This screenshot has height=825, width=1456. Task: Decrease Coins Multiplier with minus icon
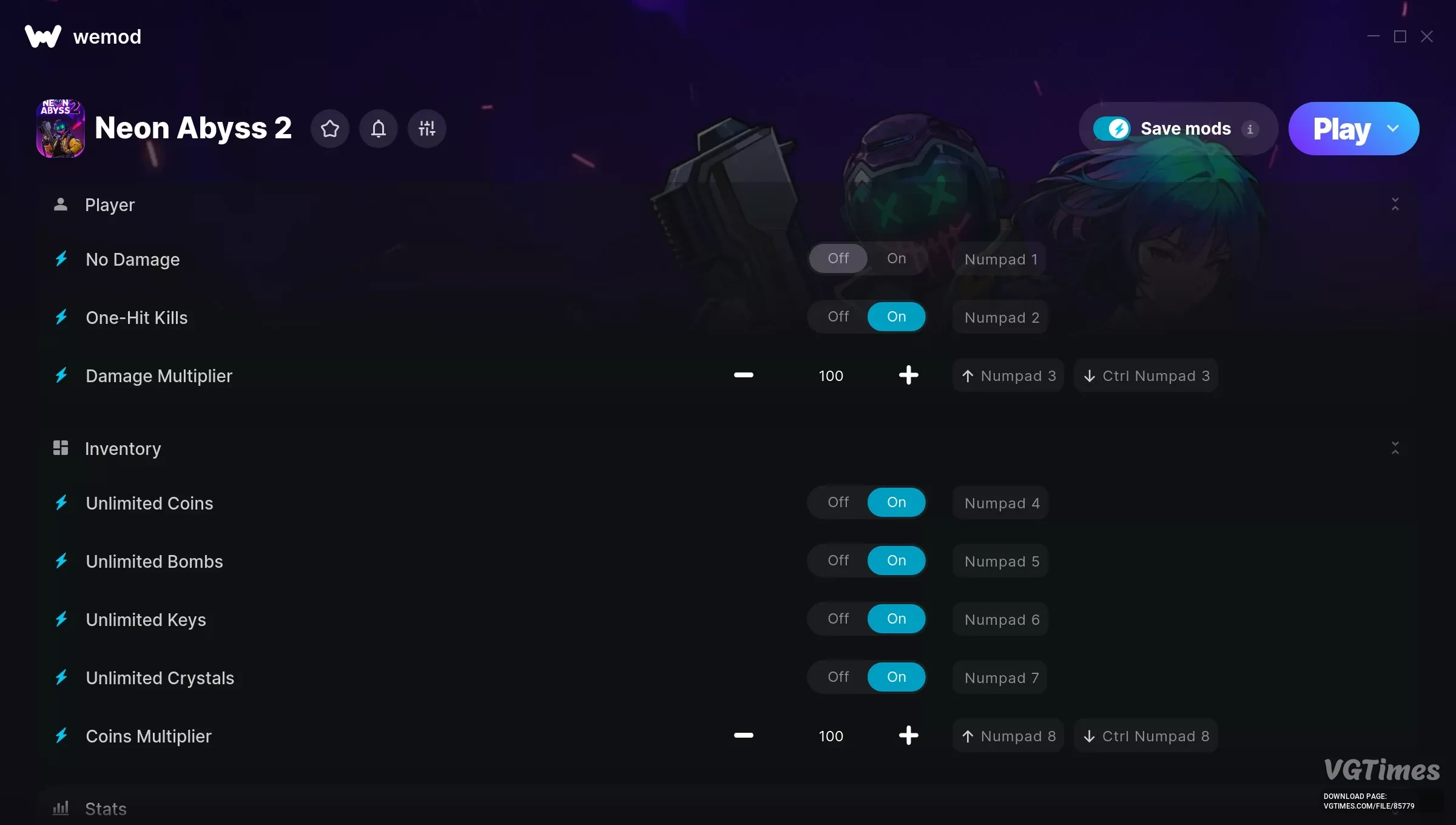pos(743,736)
